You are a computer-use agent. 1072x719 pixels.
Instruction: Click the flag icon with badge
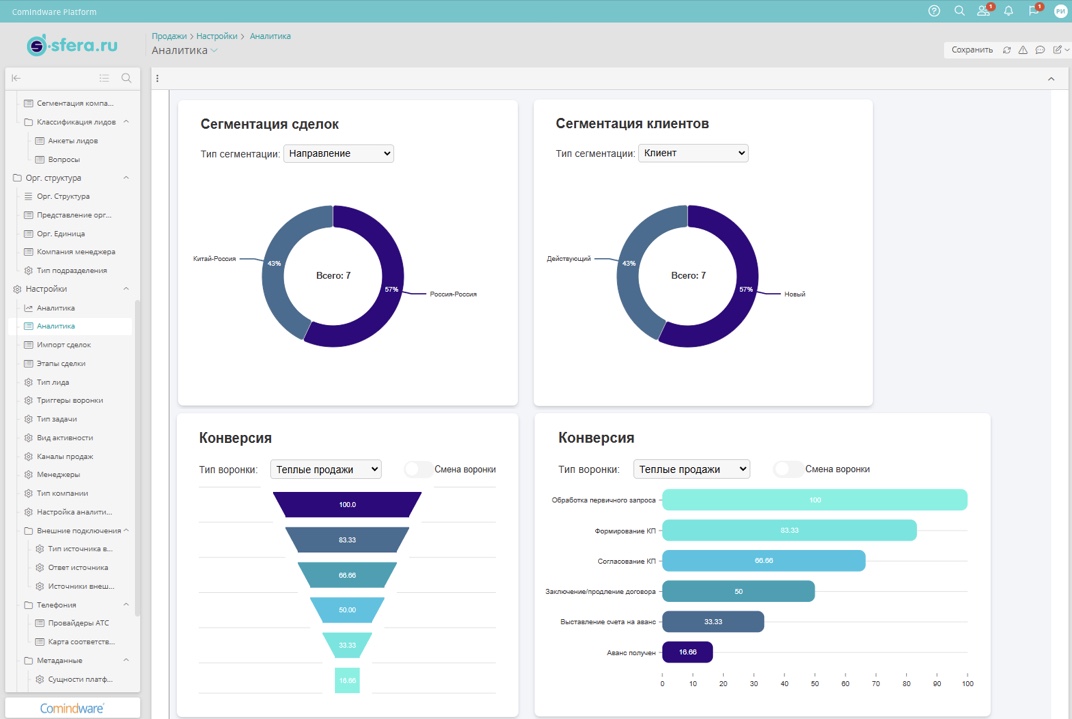[x=1034, y=11]
